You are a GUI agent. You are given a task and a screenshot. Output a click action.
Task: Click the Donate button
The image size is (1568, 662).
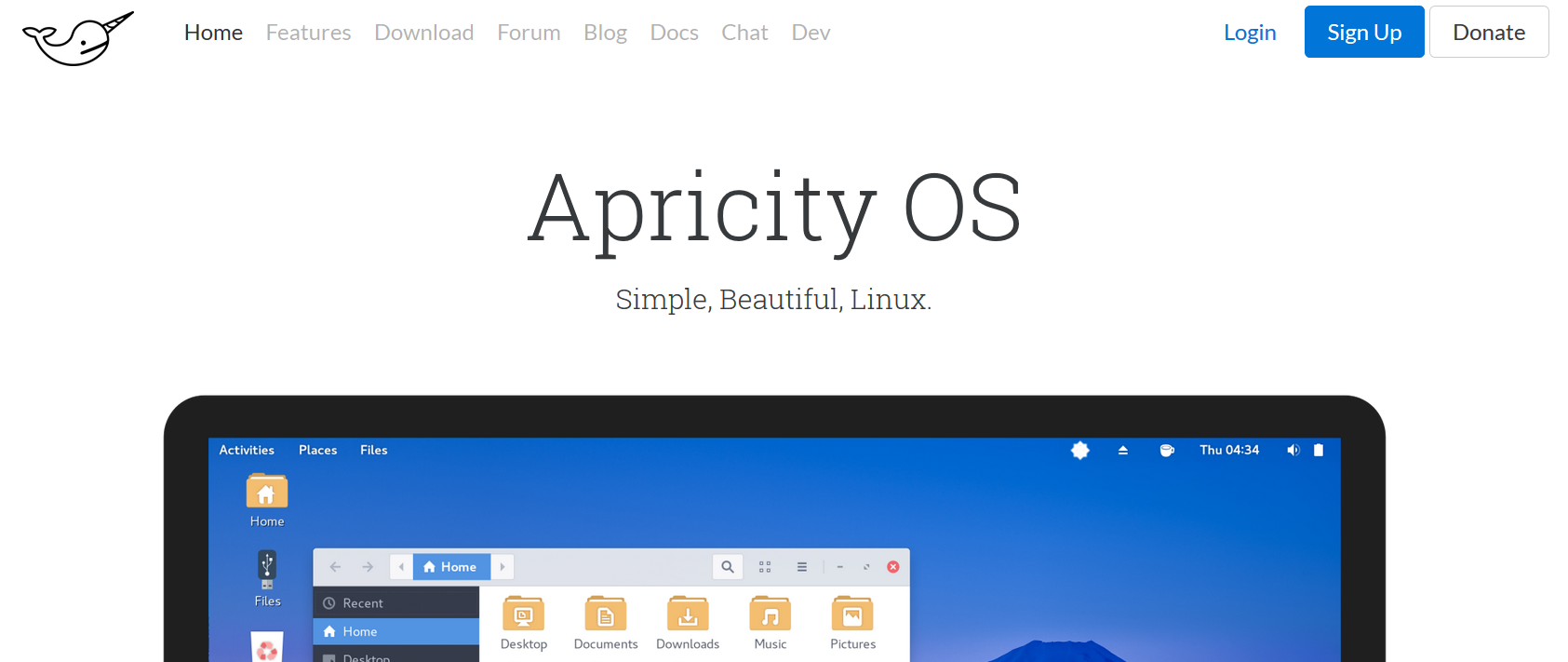1488,33
